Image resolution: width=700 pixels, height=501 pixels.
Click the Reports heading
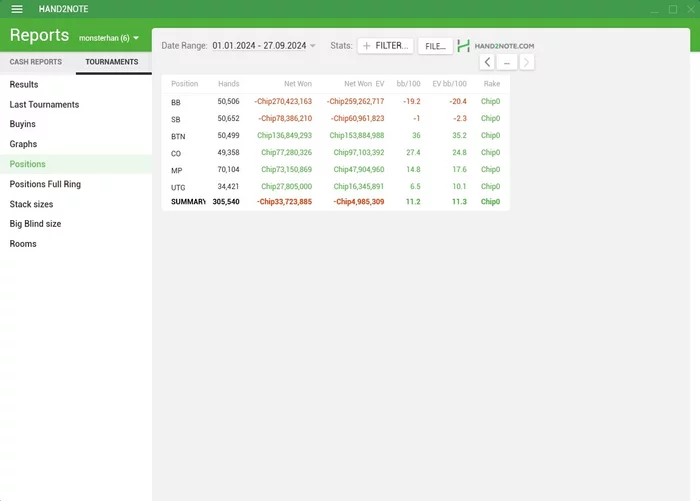click(39, 35)
